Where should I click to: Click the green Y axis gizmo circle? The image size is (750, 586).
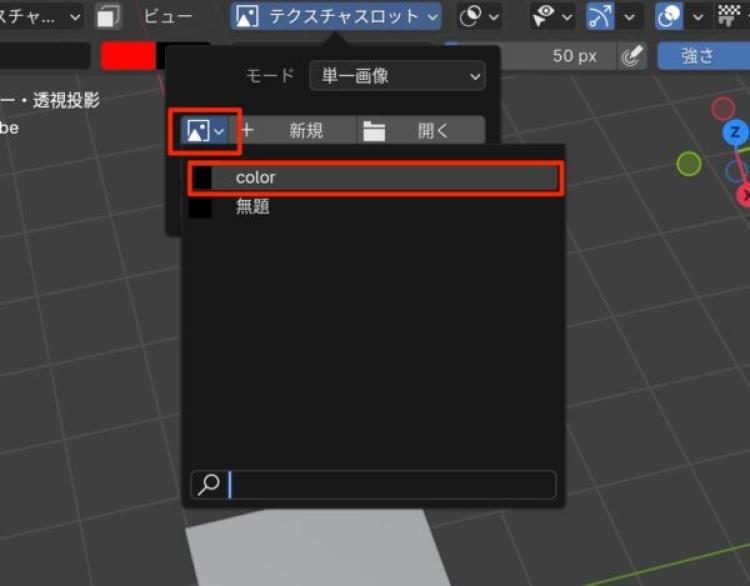pos(688,164)
